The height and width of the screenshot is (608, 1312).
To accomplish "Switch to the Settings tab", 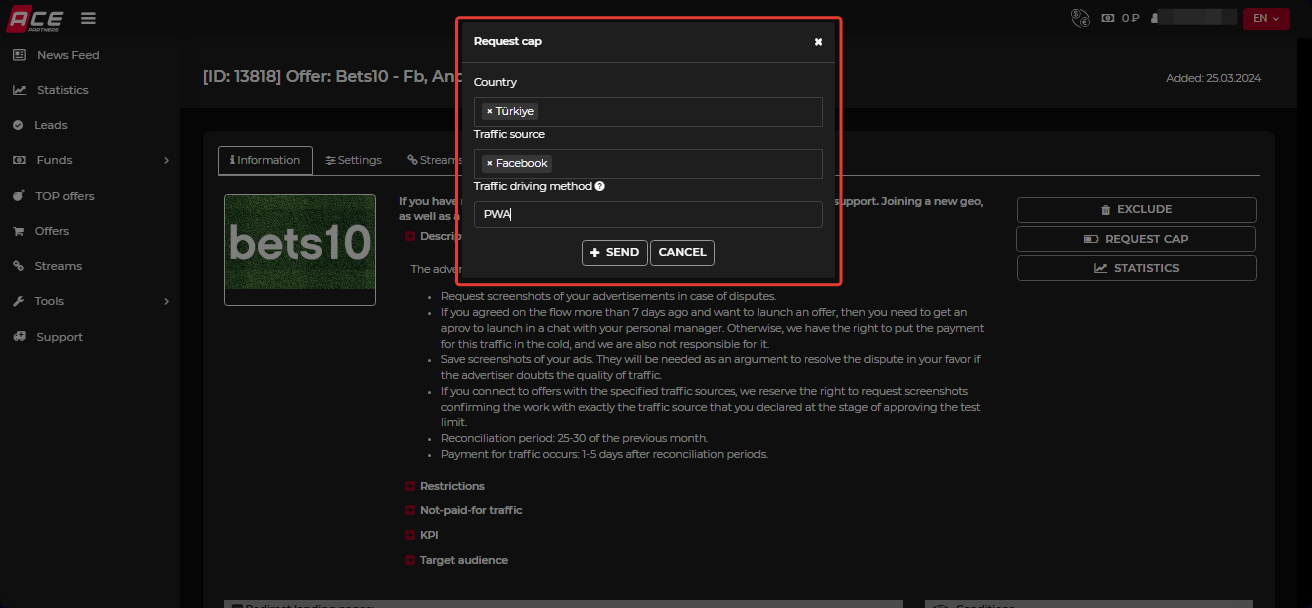I will coord(354,160).
